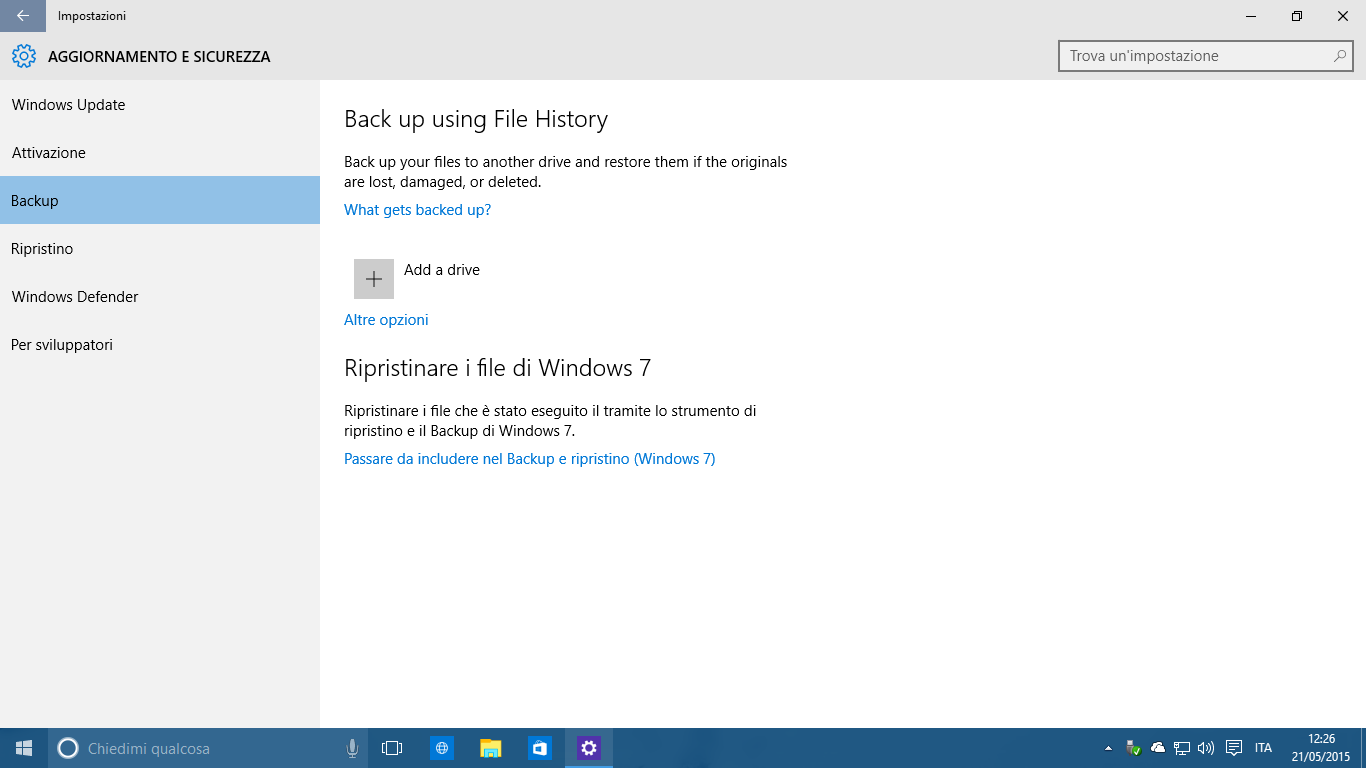Click the magnifier icon in the search box

(x=1340, y=56)
